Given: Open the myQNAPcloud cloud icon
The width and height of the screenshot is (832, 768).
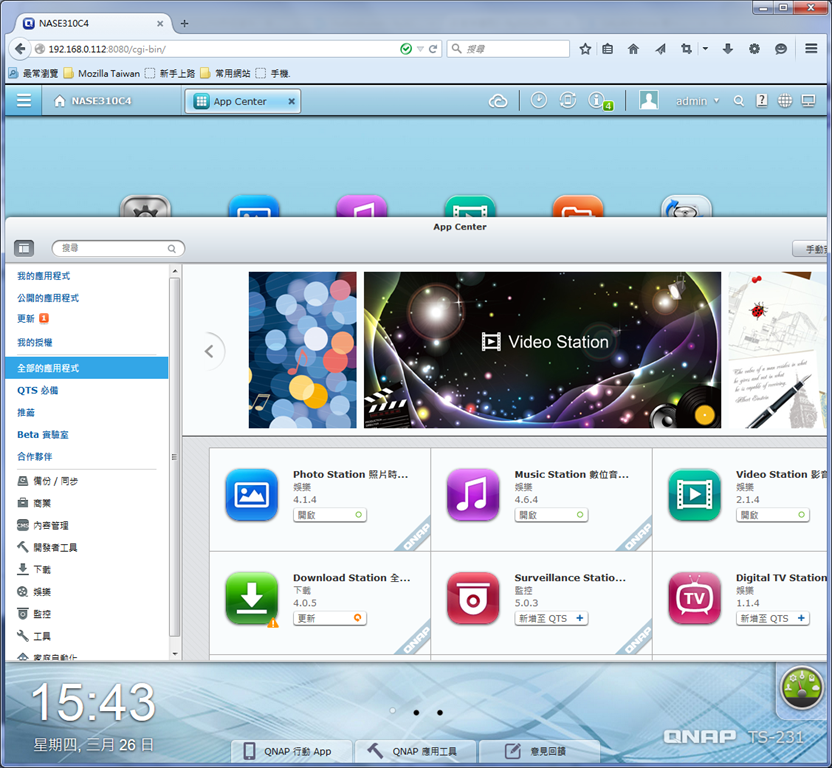Looking at the screenshot, I should click(x=498, y=101).
